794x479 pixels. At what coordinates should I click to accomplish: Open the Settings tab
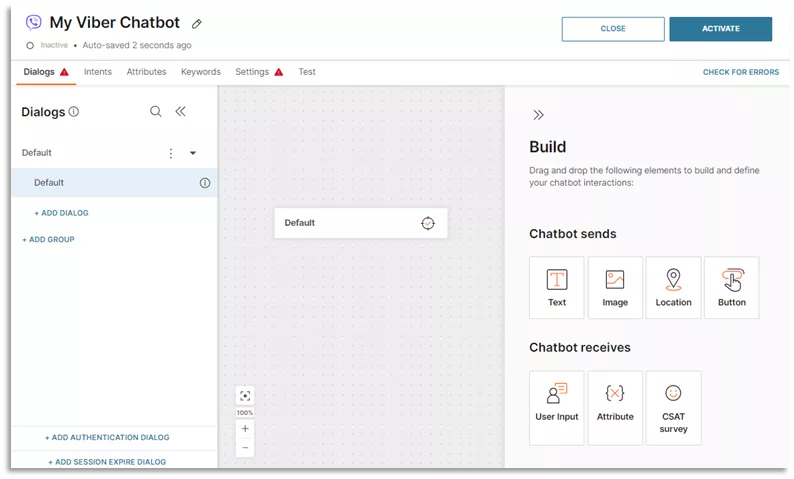[252, 72]
